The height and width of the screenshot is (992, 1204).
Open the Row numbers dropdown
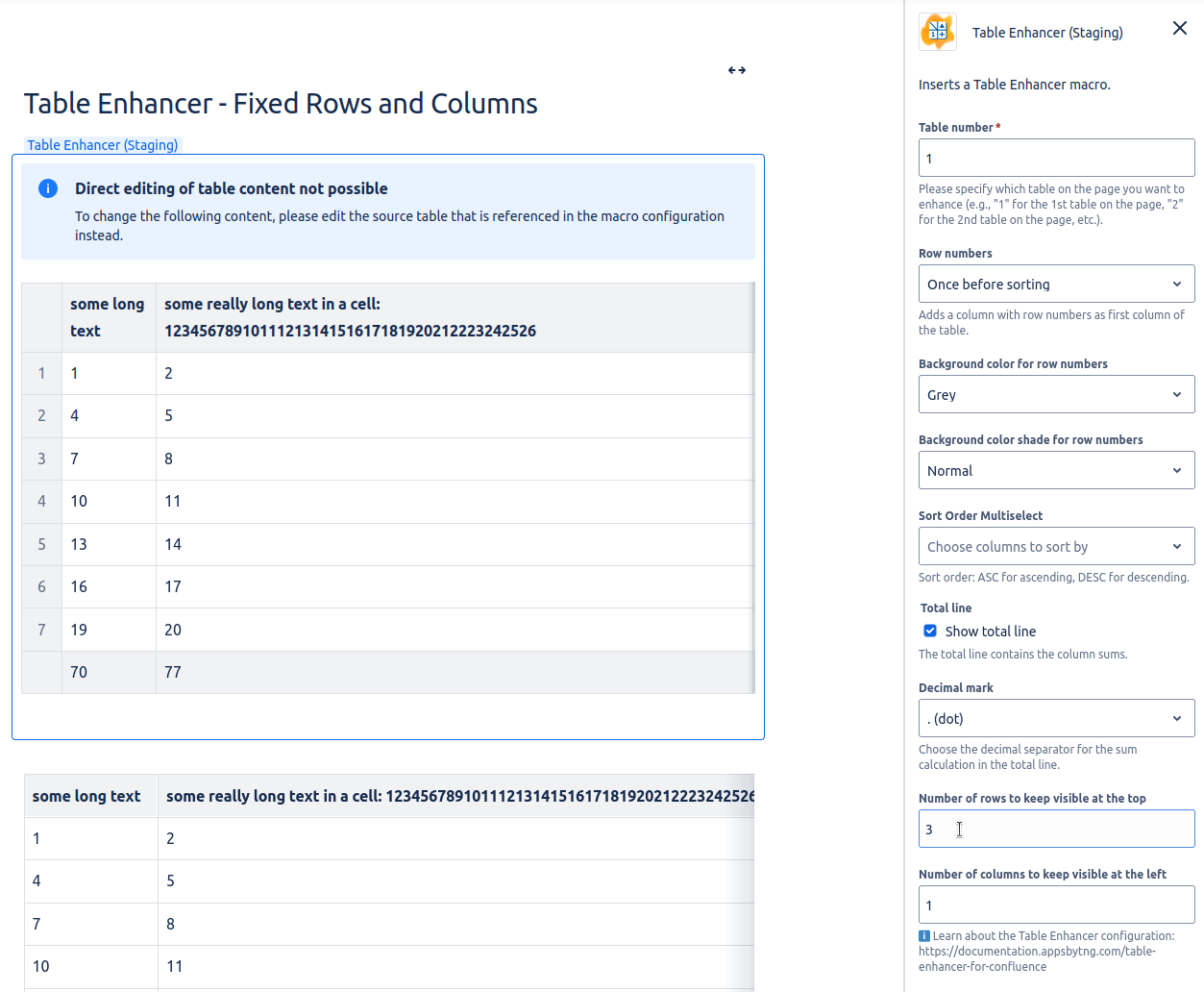tap(1055, 285)
